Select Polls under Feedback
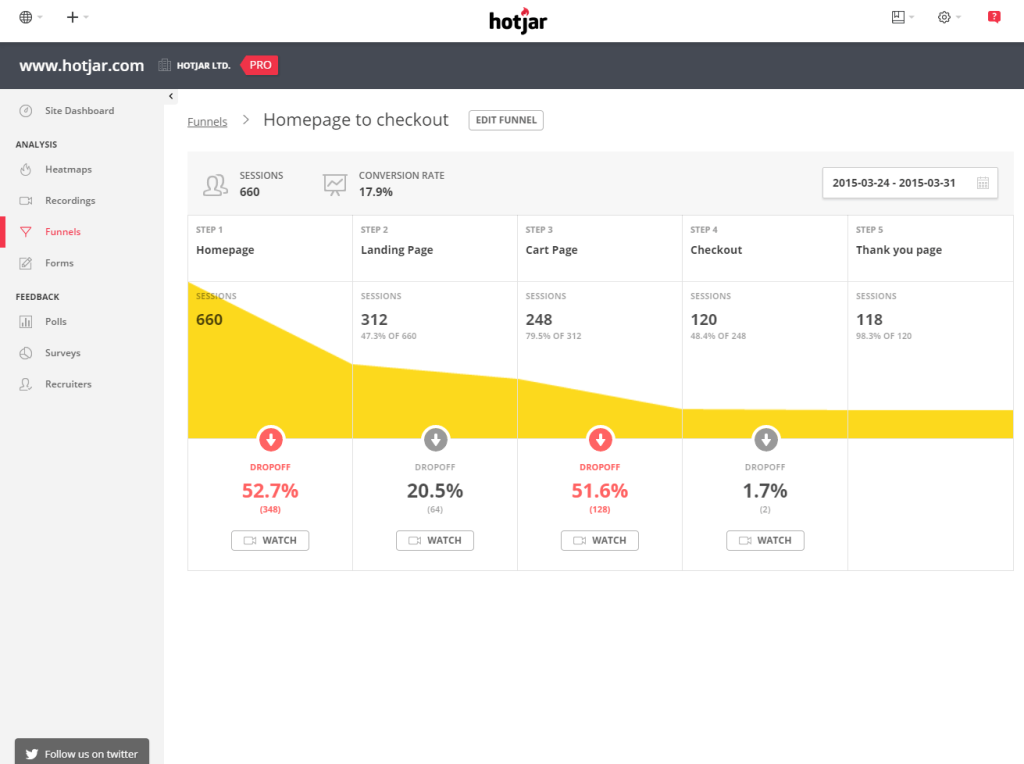This screenshot has height=764, width=1024. pyautogui.click(x=56, y=322)
